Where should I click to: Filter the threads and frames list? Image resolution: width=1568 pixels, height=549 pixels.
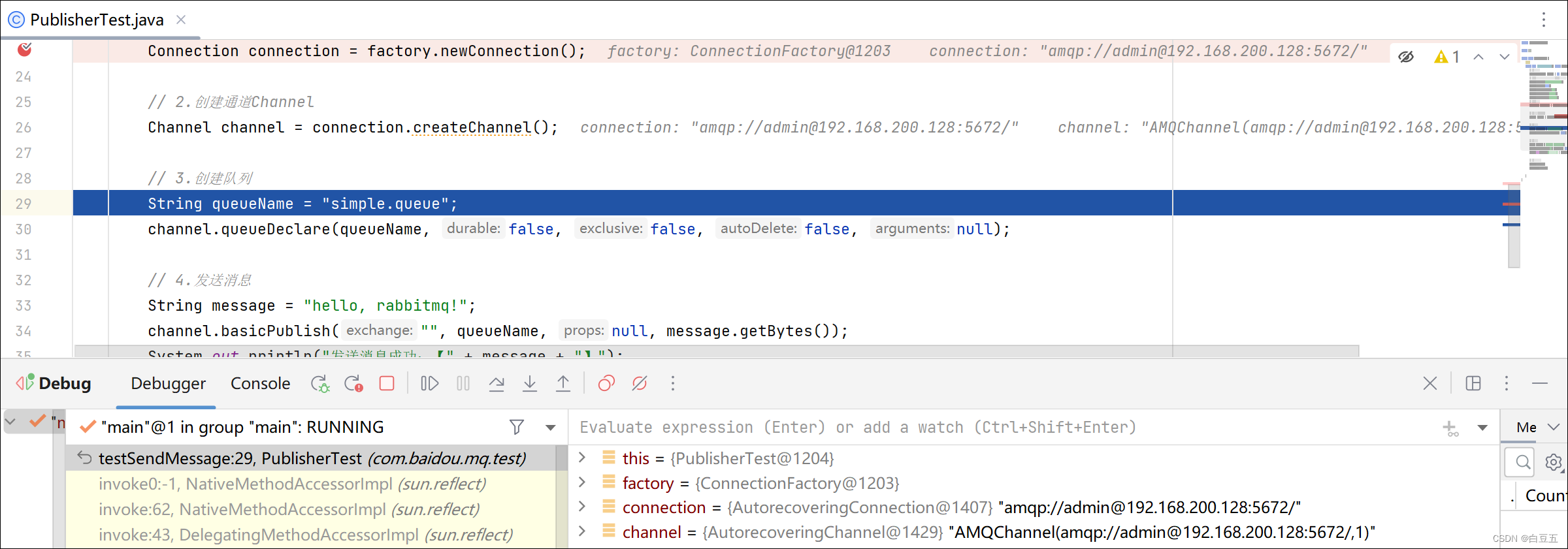click(517, 427)
